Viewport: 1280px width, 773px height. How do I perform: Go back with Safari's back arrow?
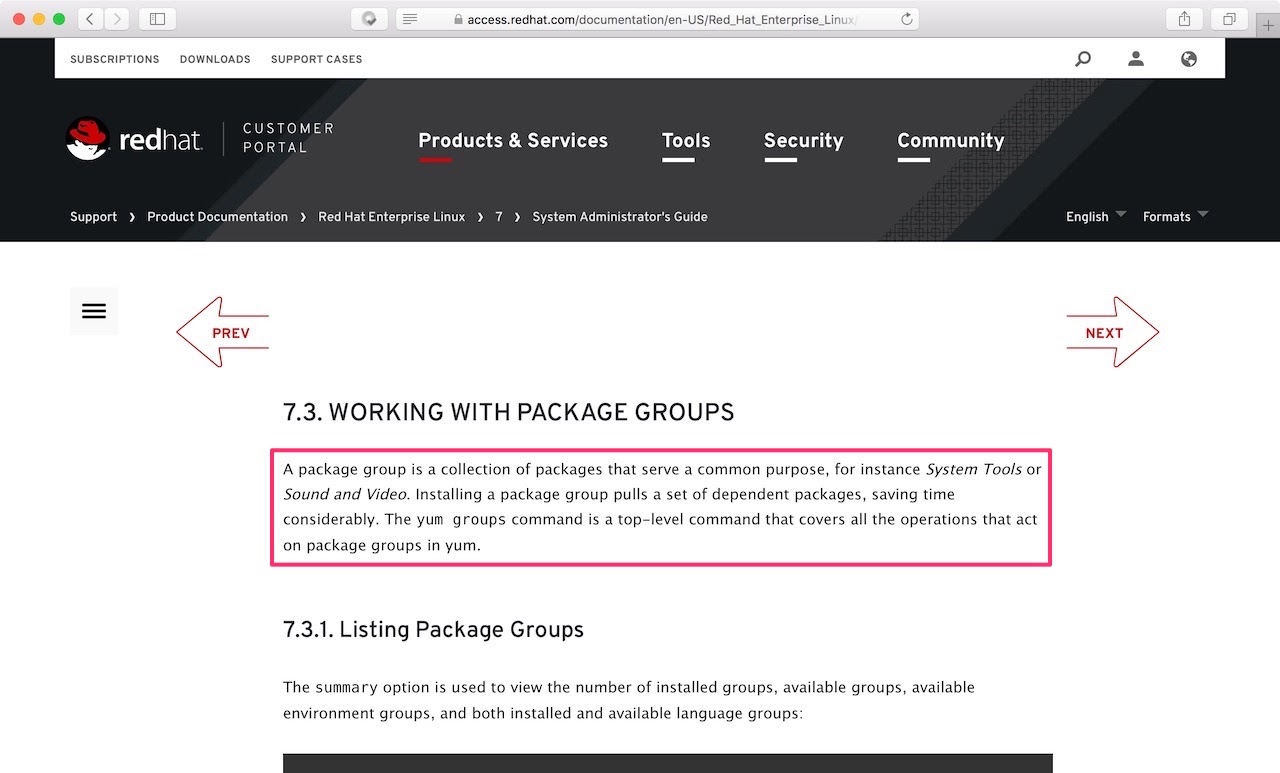tap(91, 19)
